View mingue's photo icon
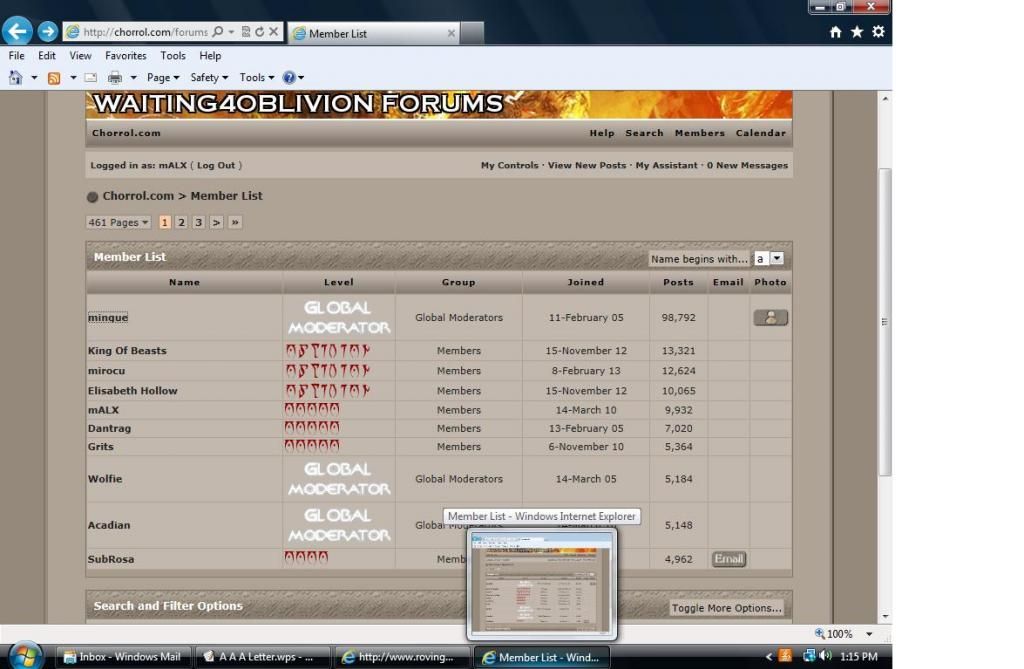Screen dimensions: 1024x669 tap(771, 318)
